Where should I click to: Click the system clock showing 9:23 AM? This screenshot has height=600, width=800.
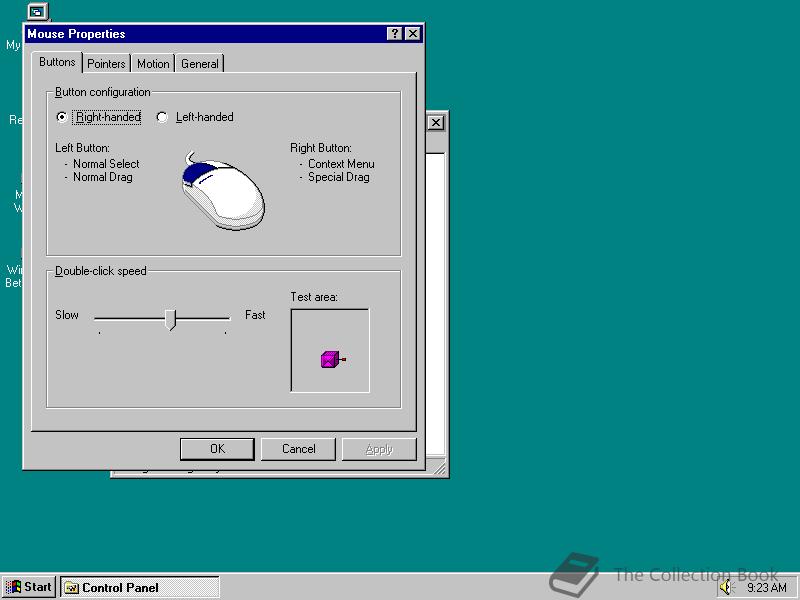[766, 588]
